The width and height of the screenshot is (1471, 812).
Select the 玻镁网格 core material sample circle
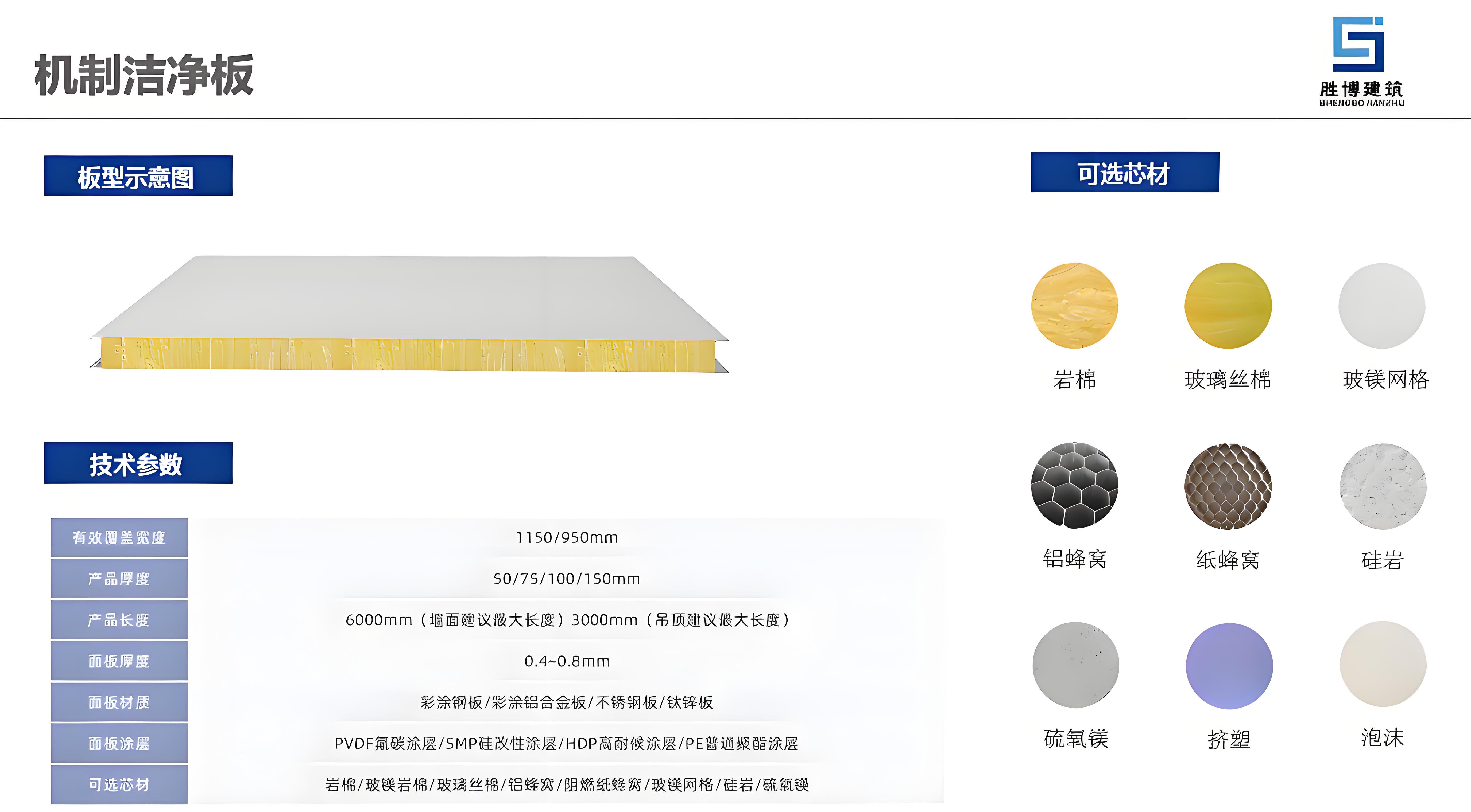[x=1382, y=306]
